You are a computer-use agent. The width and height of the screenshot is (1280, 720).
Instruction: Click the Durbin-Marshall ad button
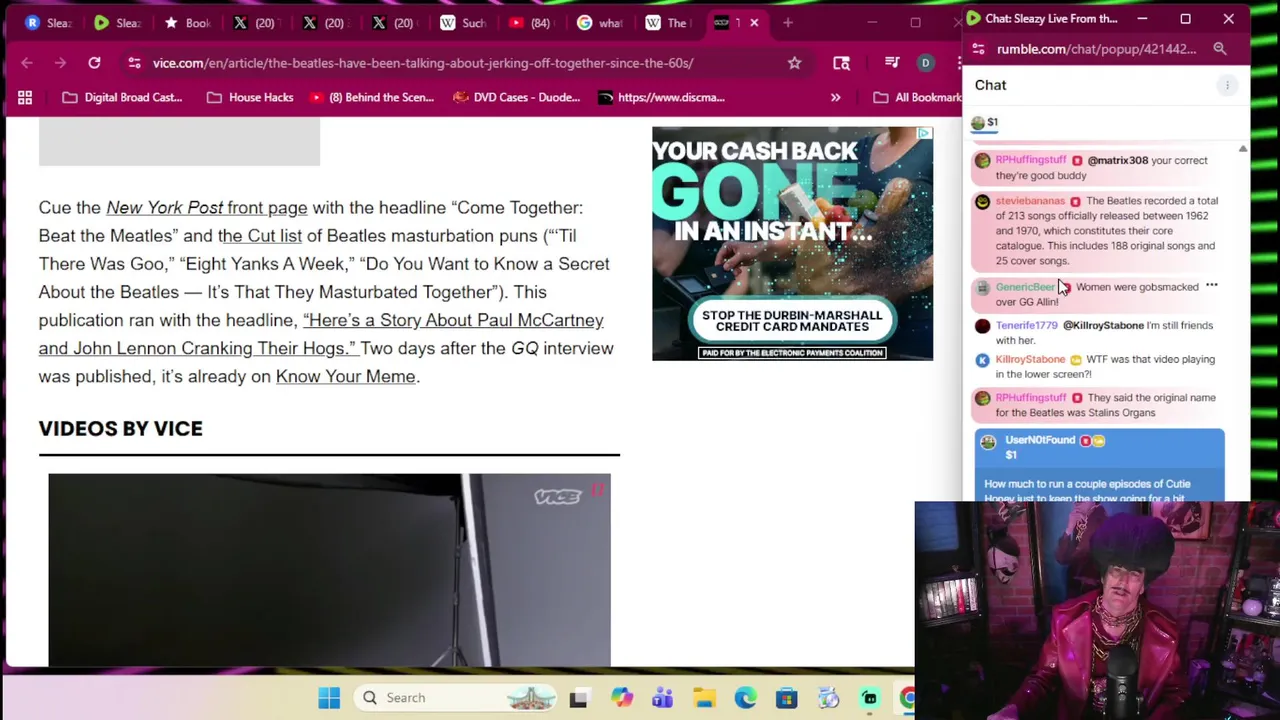pyautogui.click(x=792, y=321)
